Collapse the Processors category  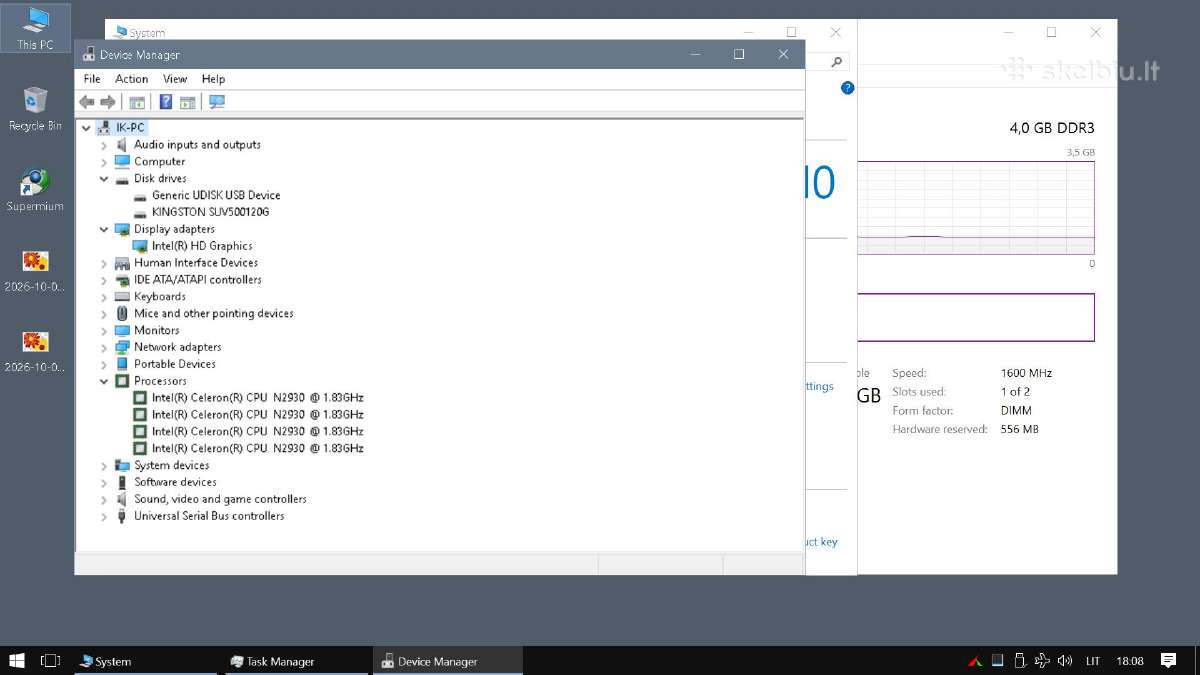pyautogui.click(x=104, y=381)
